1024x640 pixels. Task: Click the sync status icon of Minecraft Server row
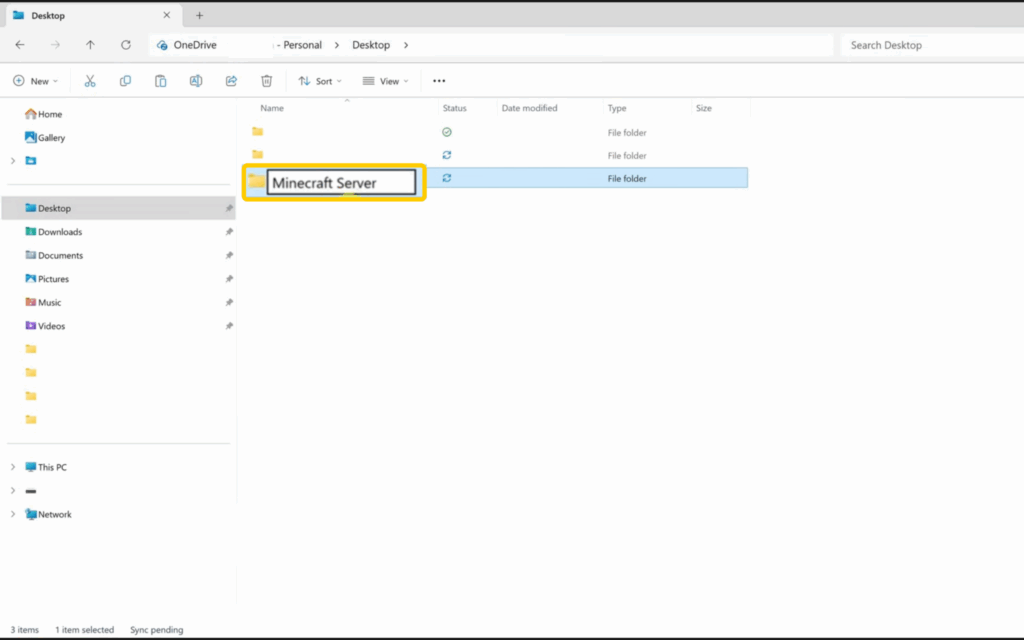pos(447,178)
